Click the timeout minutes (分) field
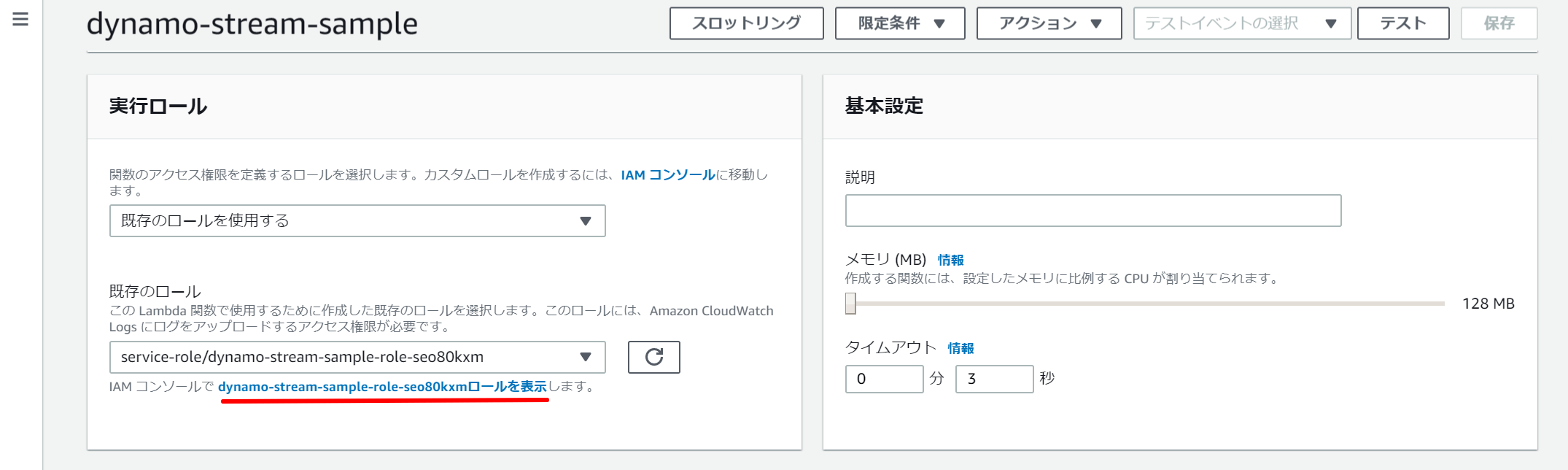 tap(884, 379)
